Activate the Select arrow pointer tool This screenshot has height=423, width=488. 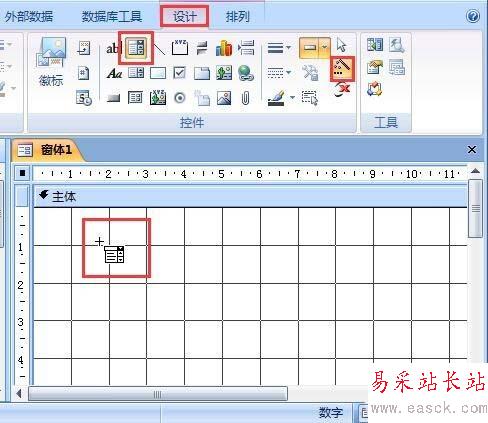341,45
